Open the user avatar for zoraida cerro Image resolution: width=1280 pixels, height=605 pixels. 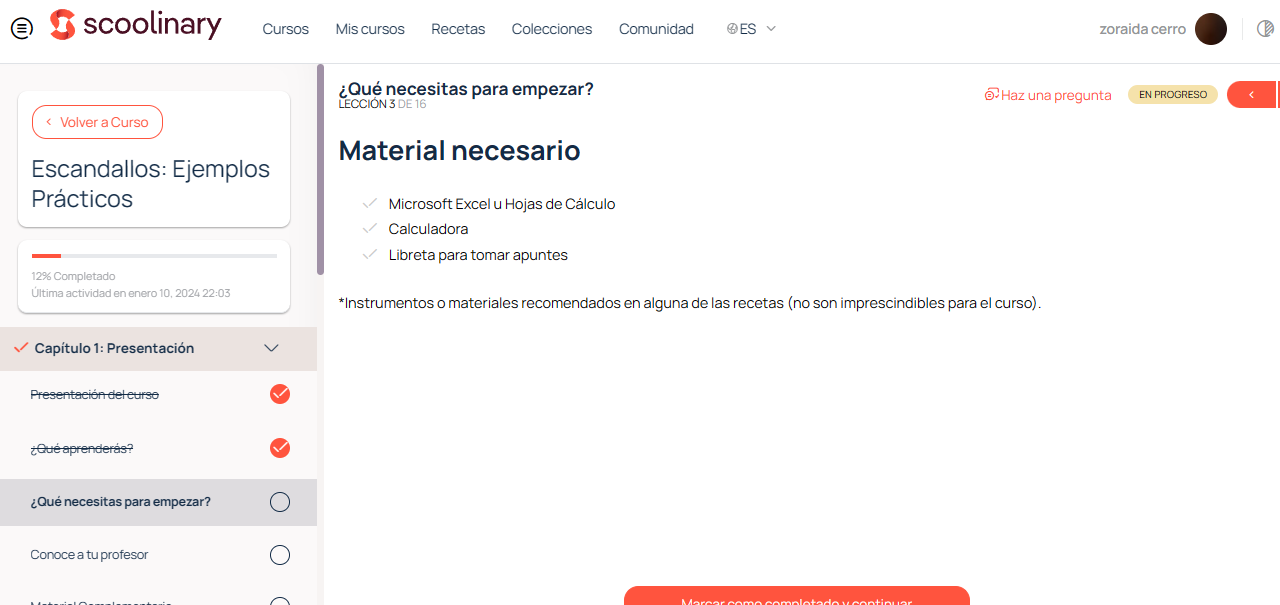[x=1210, y=28]
